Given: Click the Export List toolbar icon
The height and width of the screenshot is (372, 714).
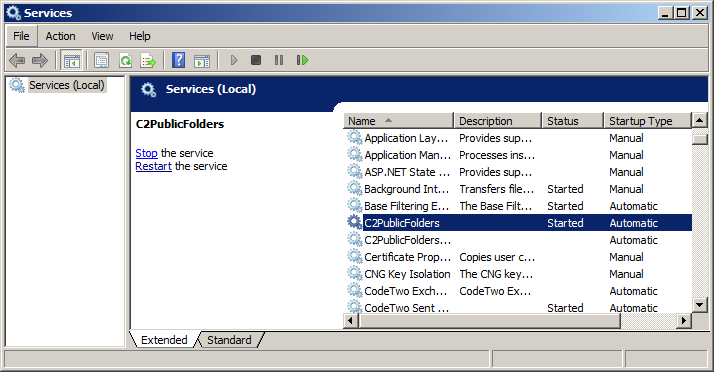Looking at the screenshot, I should pyautogui.click(x=148, y=60).
